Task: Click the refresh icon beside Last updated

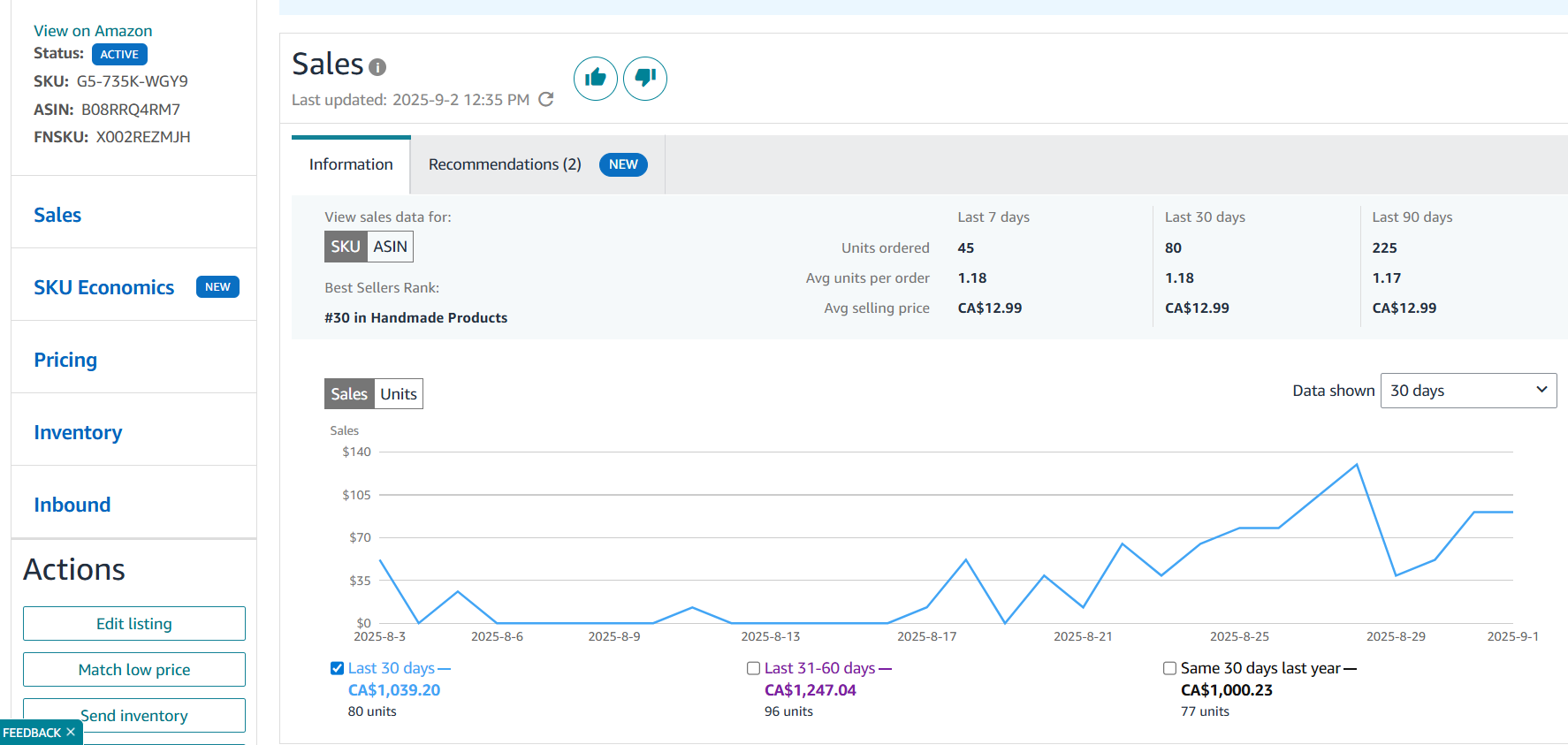Action: tap(546, 99)
